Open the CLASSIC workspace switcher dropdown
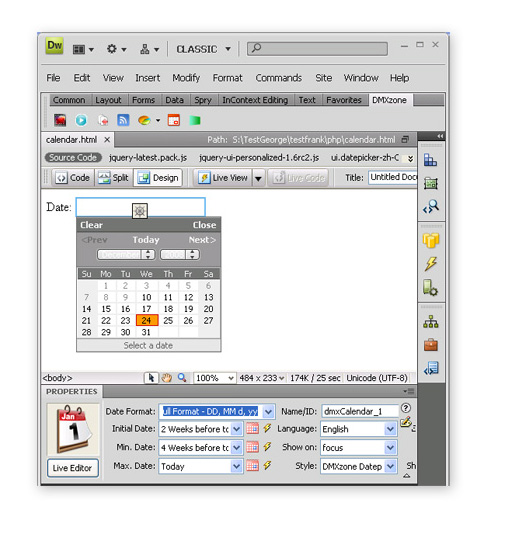 (204, 49)
